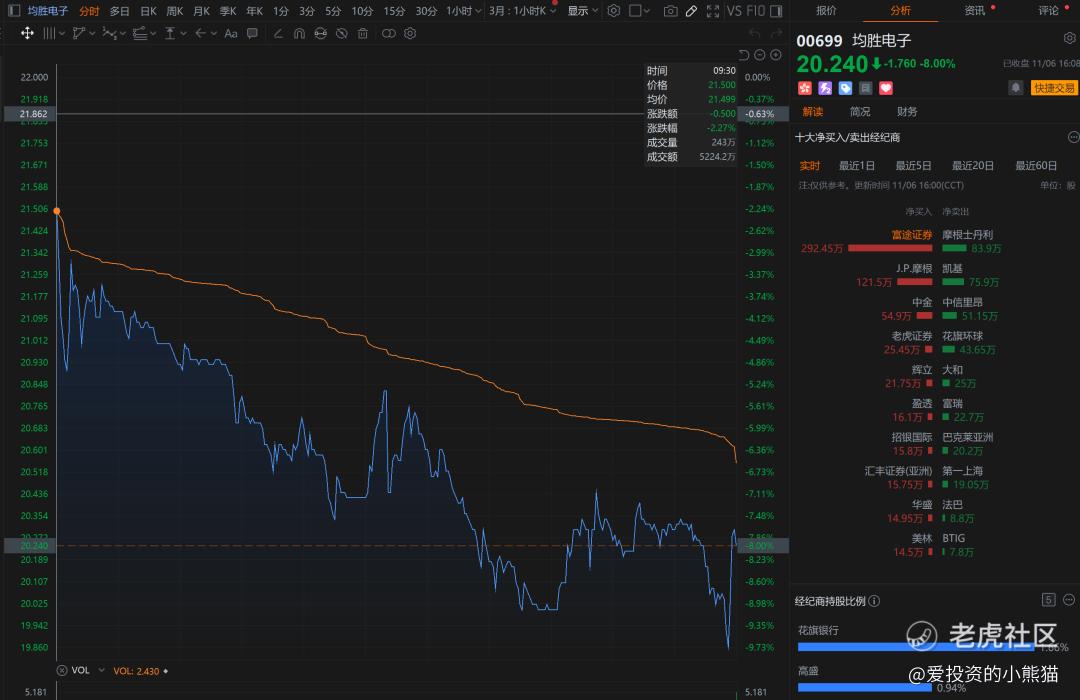Expand the VOL indicator dropdown

pos(102,670)
